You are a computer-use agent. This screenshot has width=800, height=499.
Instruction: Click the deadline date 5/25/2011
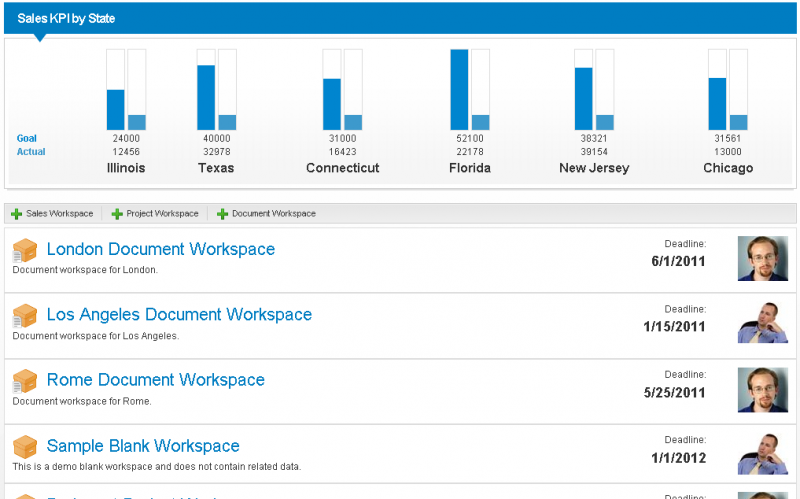[674, 392]
